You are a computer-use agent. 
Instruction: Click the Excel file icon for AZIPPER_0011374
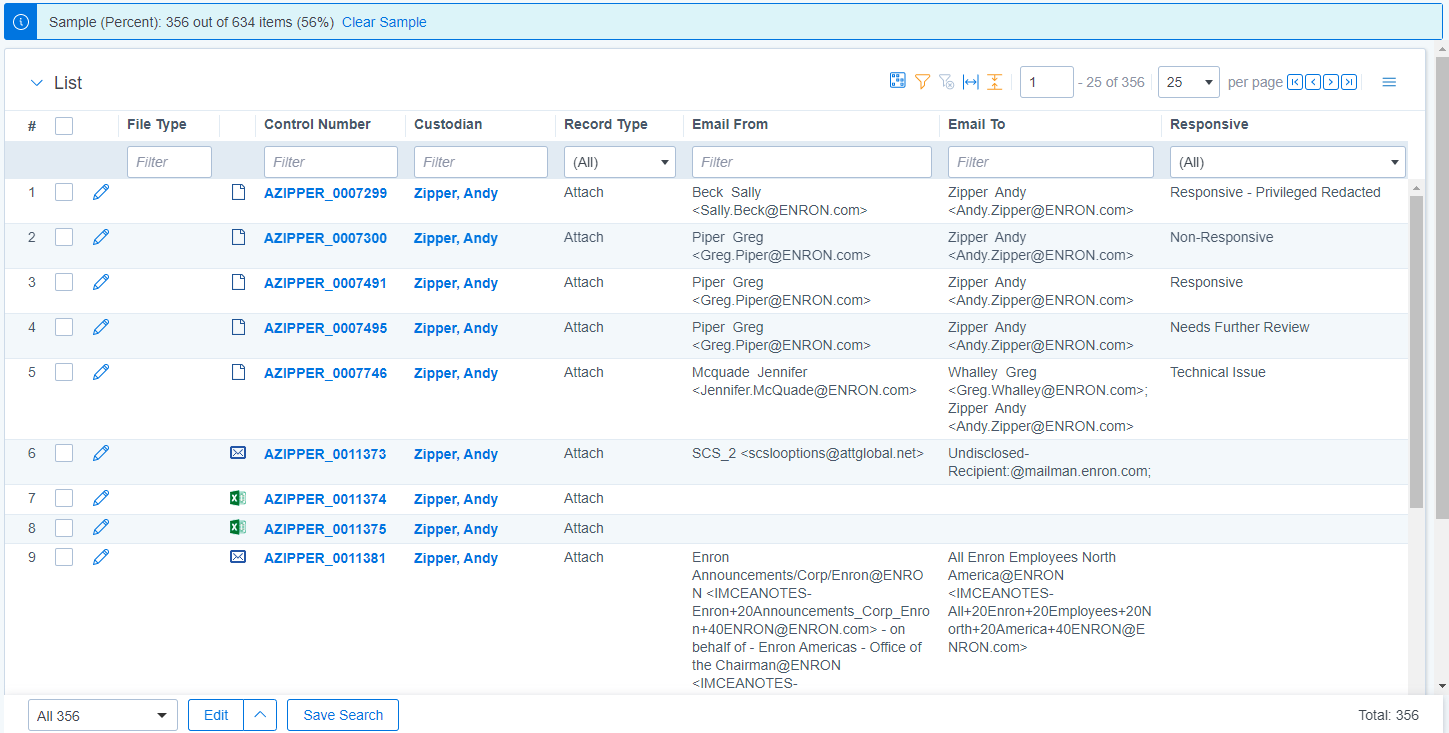(238, 498)
